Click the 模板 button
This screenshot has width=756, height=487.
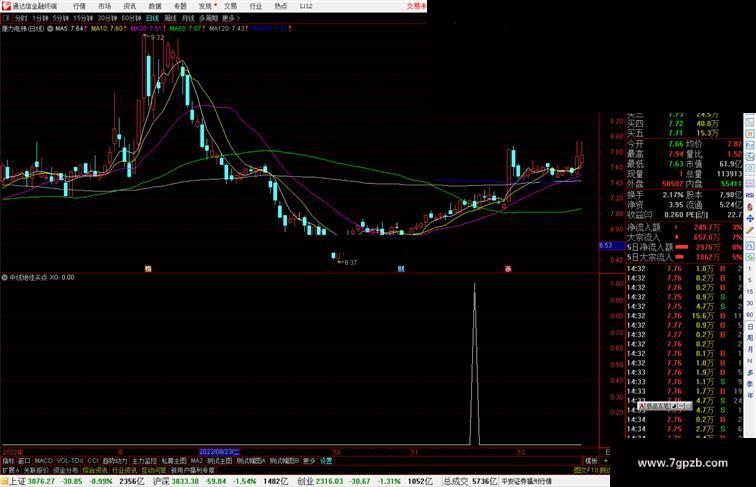pos(591,461)
